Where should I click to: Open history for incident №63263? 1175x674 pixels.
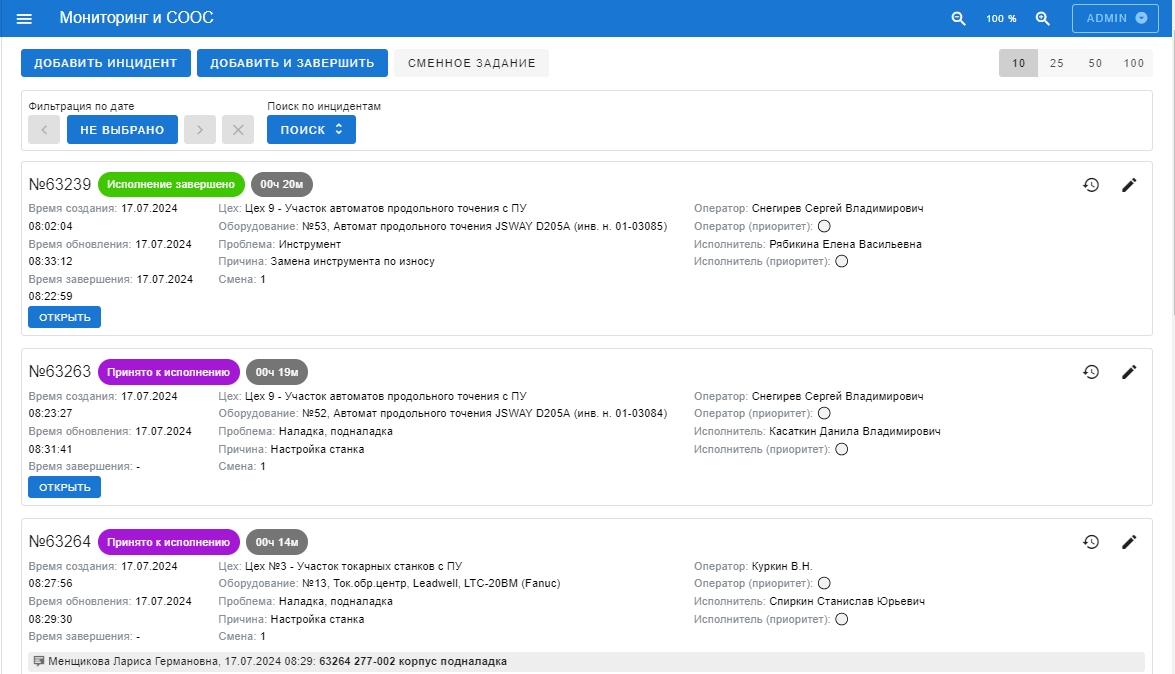pyautogui.click(x=1091, y=372)
